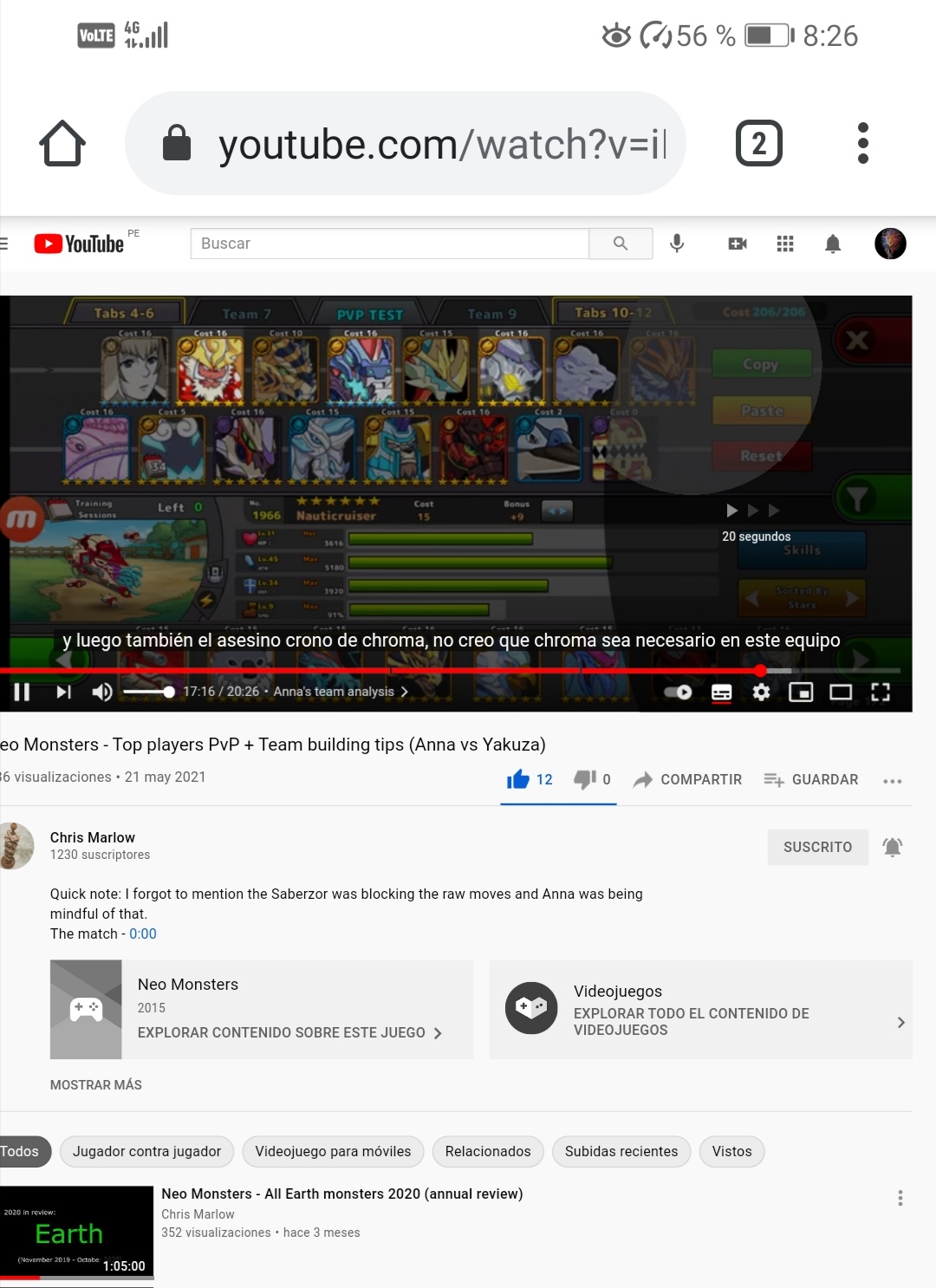Open the three-dot more actions below video
This screenshot has height=1288, width=936.
893,781
